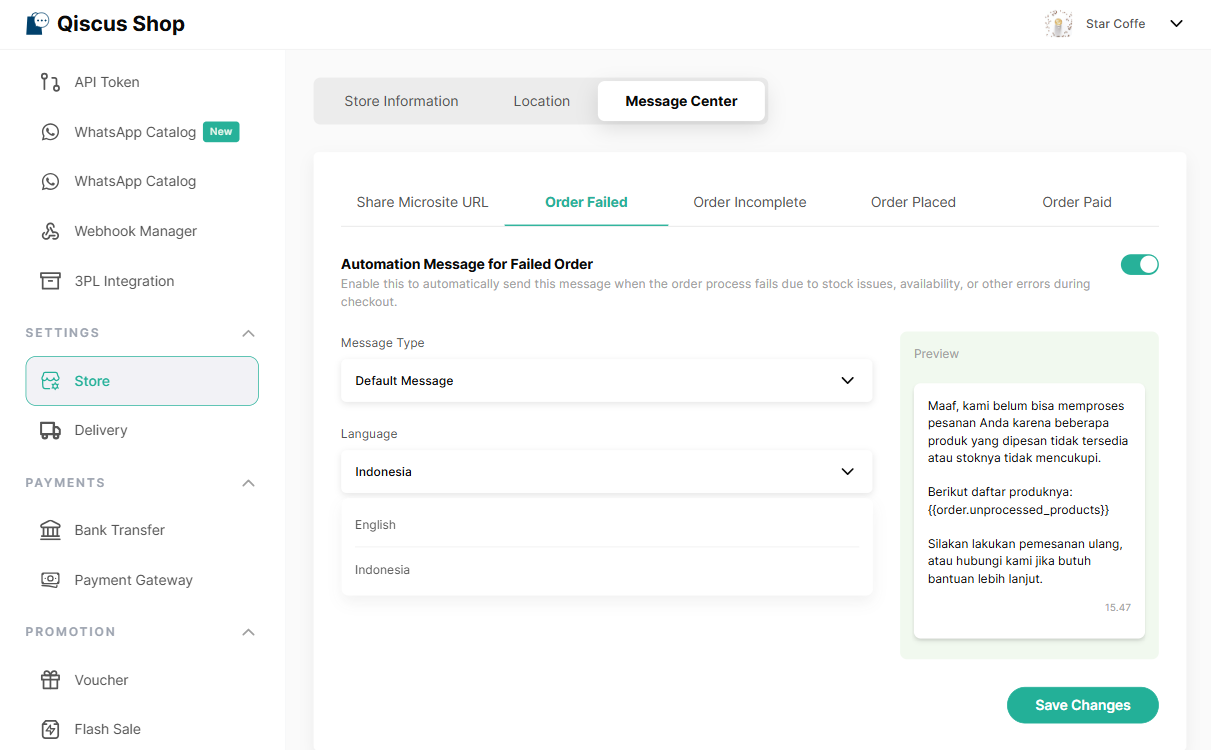Click the Payment Gateway icon
Viewport: 1211px width, 750px height.
pos(50,580)
